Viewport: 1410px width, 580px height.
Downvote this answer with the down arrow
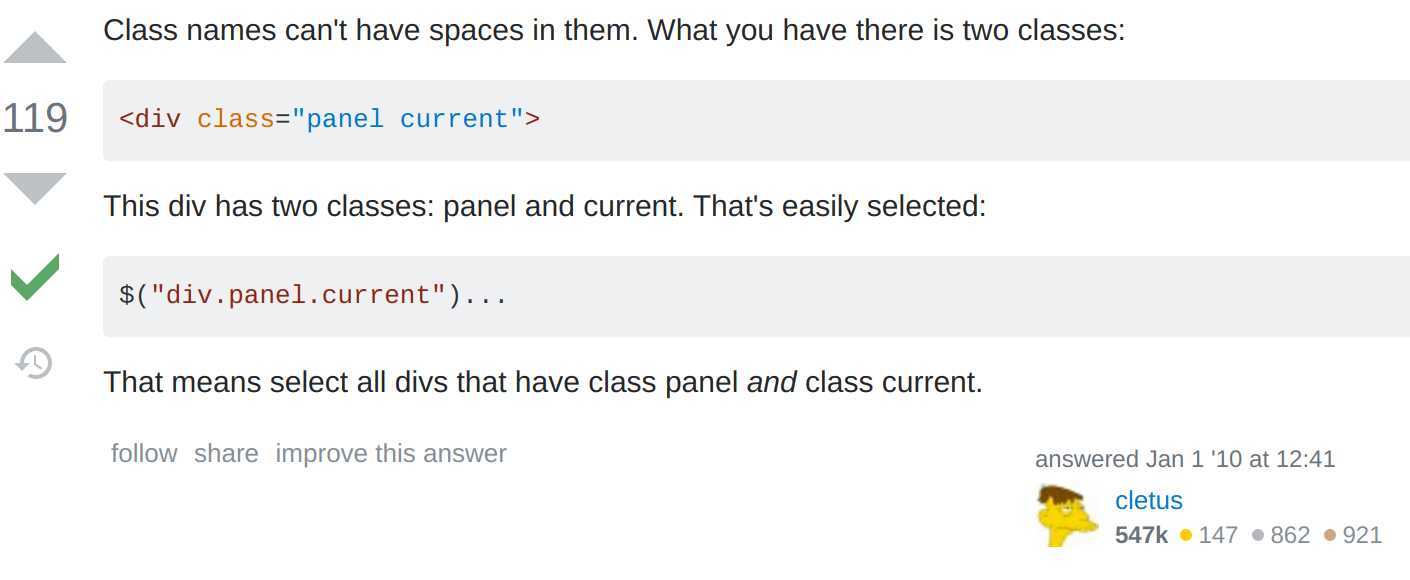[35, 187]
